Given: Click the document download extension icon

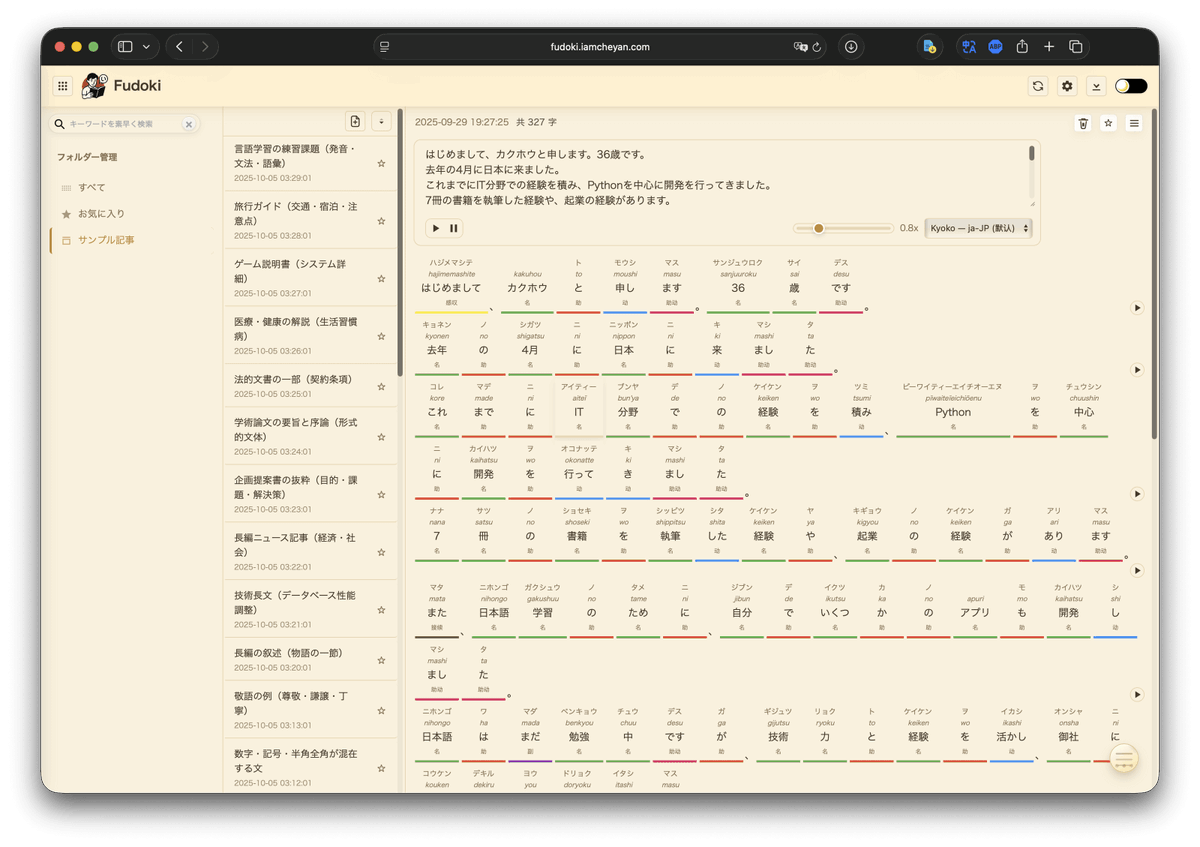Looking at the screenshot, I should click(929, 47).
